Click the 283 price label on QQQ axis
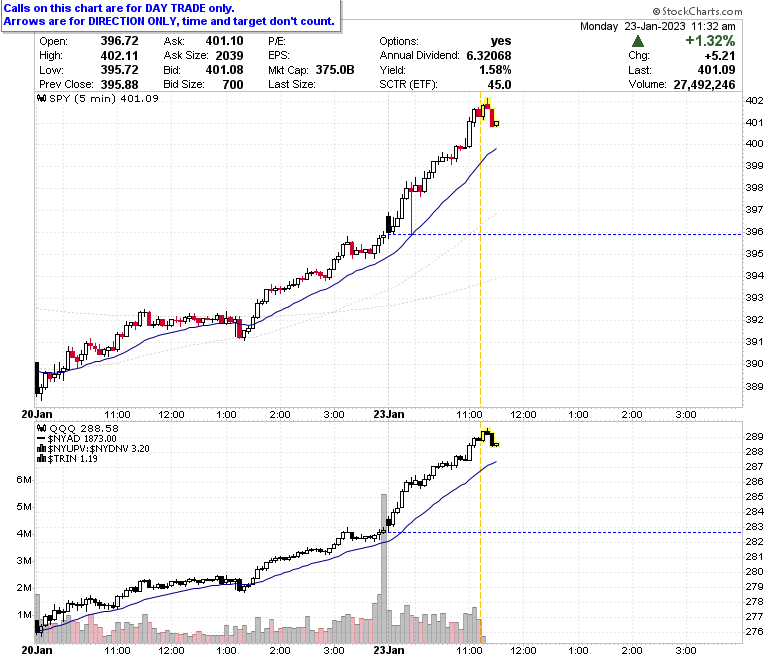780x659 pixels. [x=754, y=526]
